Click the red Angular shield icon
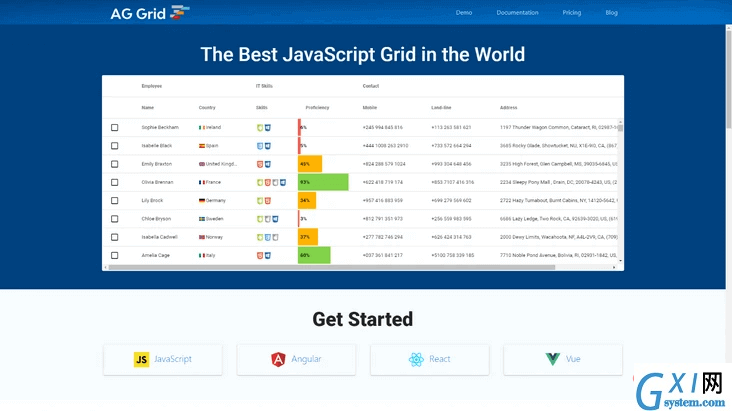732x411 pixels. tap(278, 359)
